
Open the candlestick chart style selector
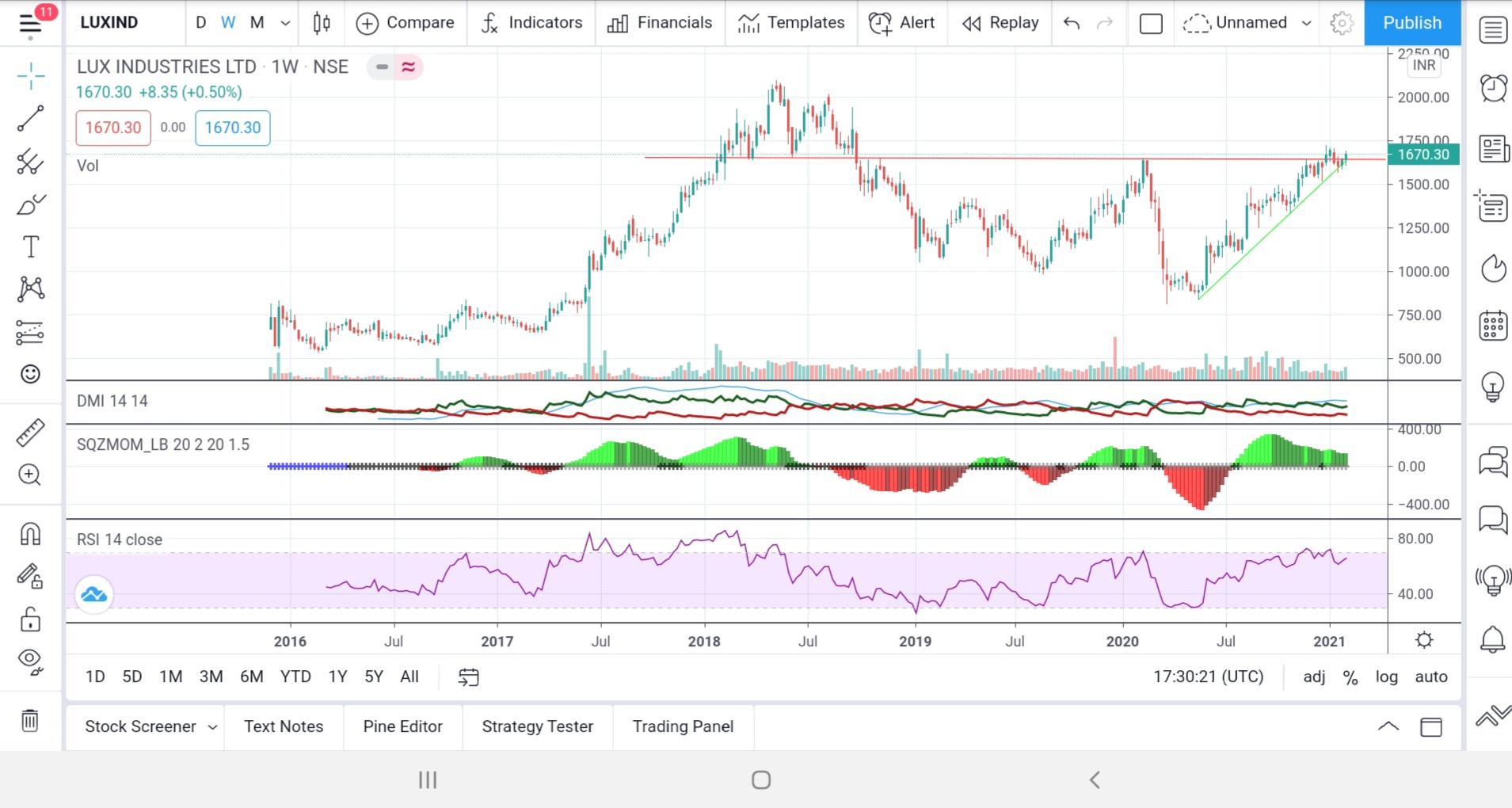point(322,23)
